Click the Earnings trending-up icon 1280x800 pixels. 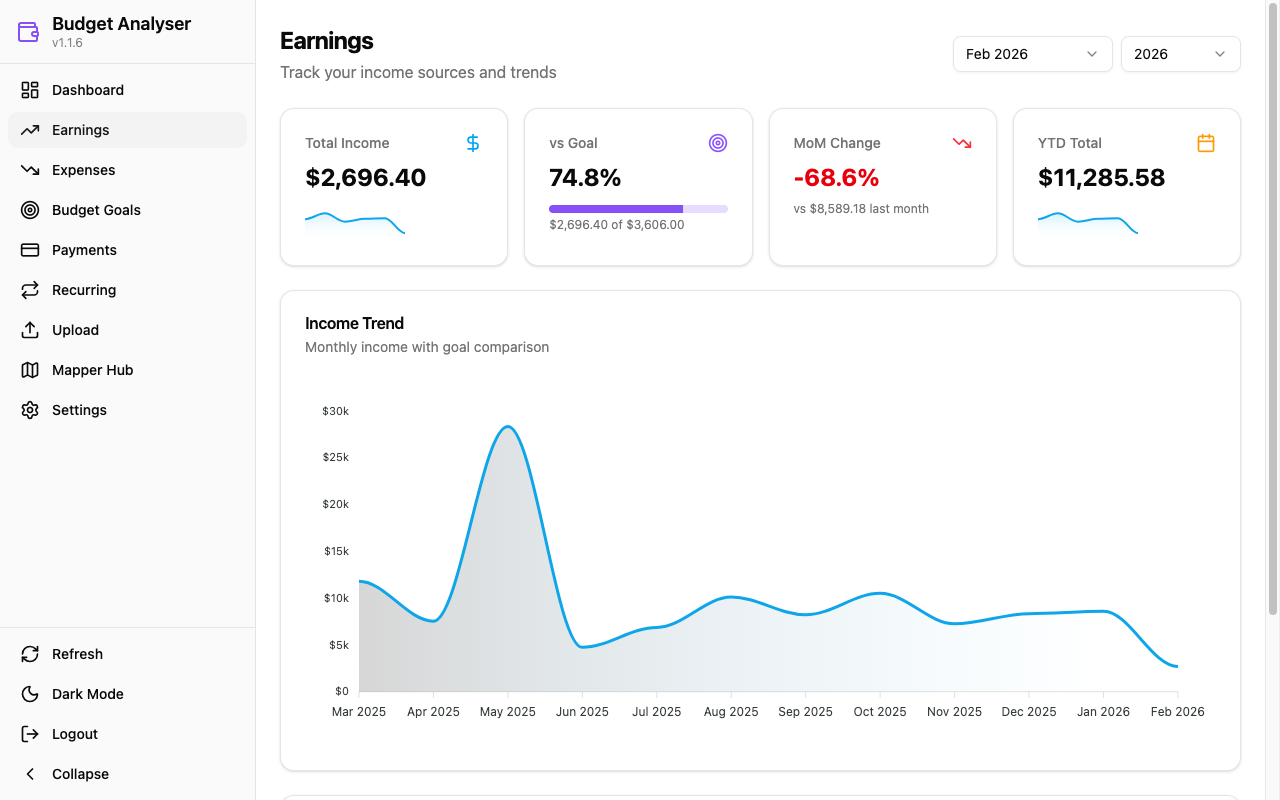click(30, 130)
